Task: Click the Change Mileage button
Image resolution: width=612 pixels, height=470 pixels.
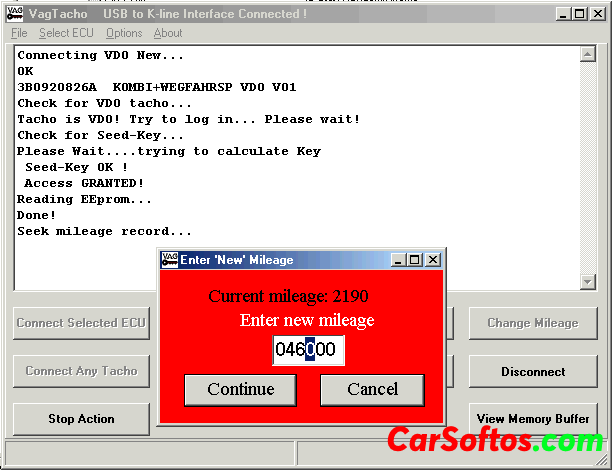Action: tap(532, 323)
